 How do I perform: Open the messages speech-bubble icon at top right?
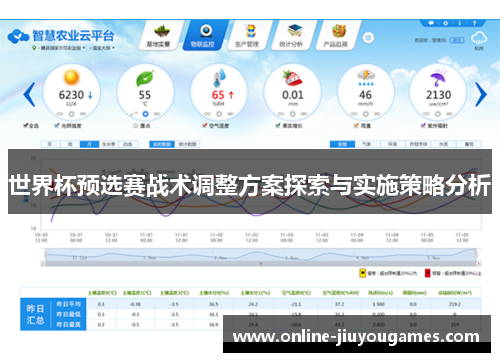tap(431, 23)
